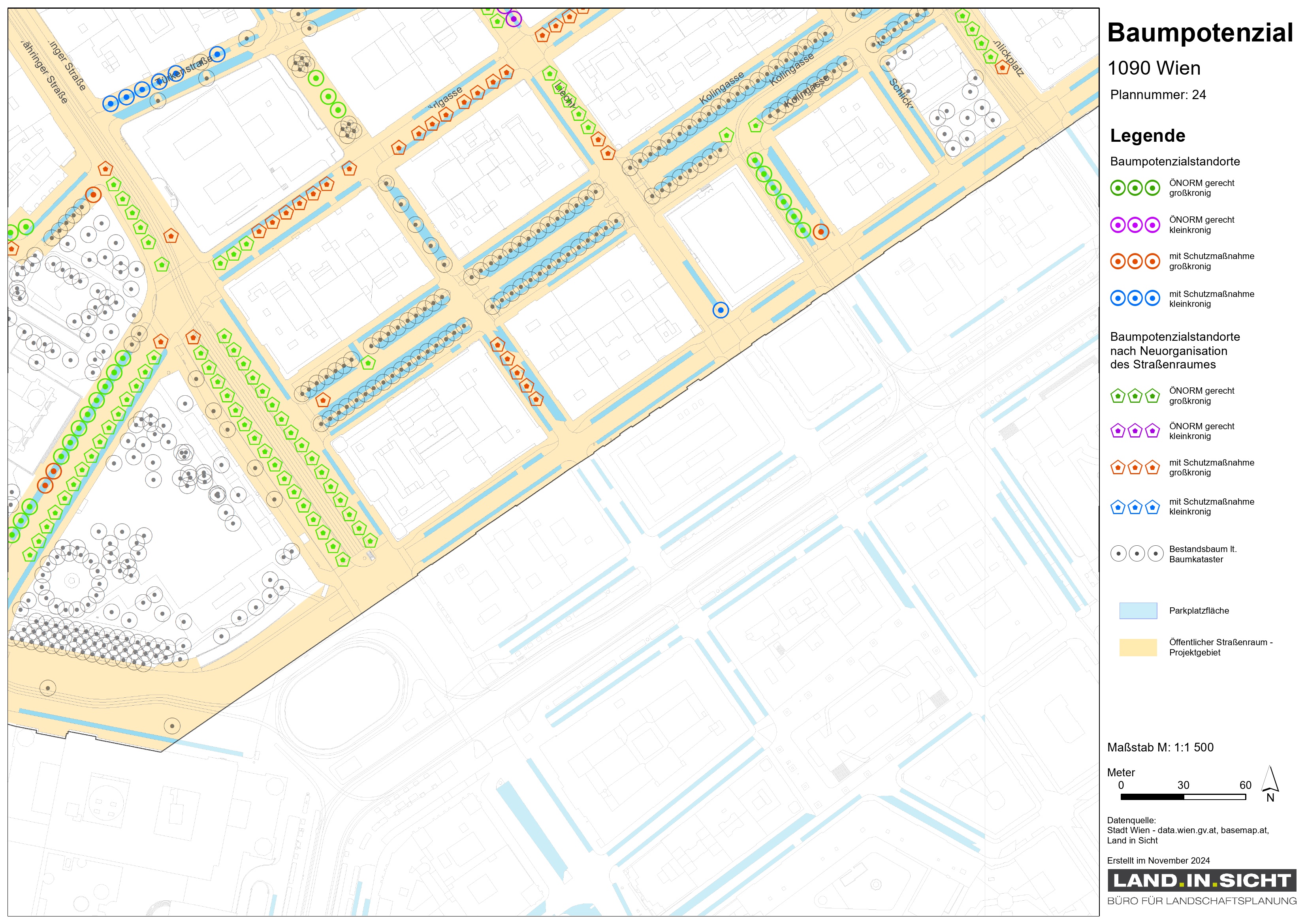Click the Parkplatzfläche light blue swatch
The image size is (1306, 924).
point(1138,610)
